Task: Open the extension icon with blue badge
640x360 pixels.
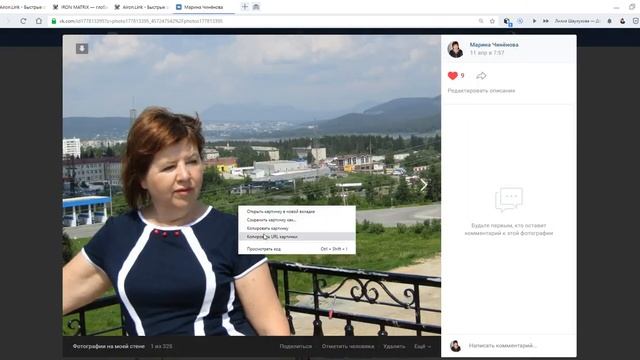Action: [507, 21]
